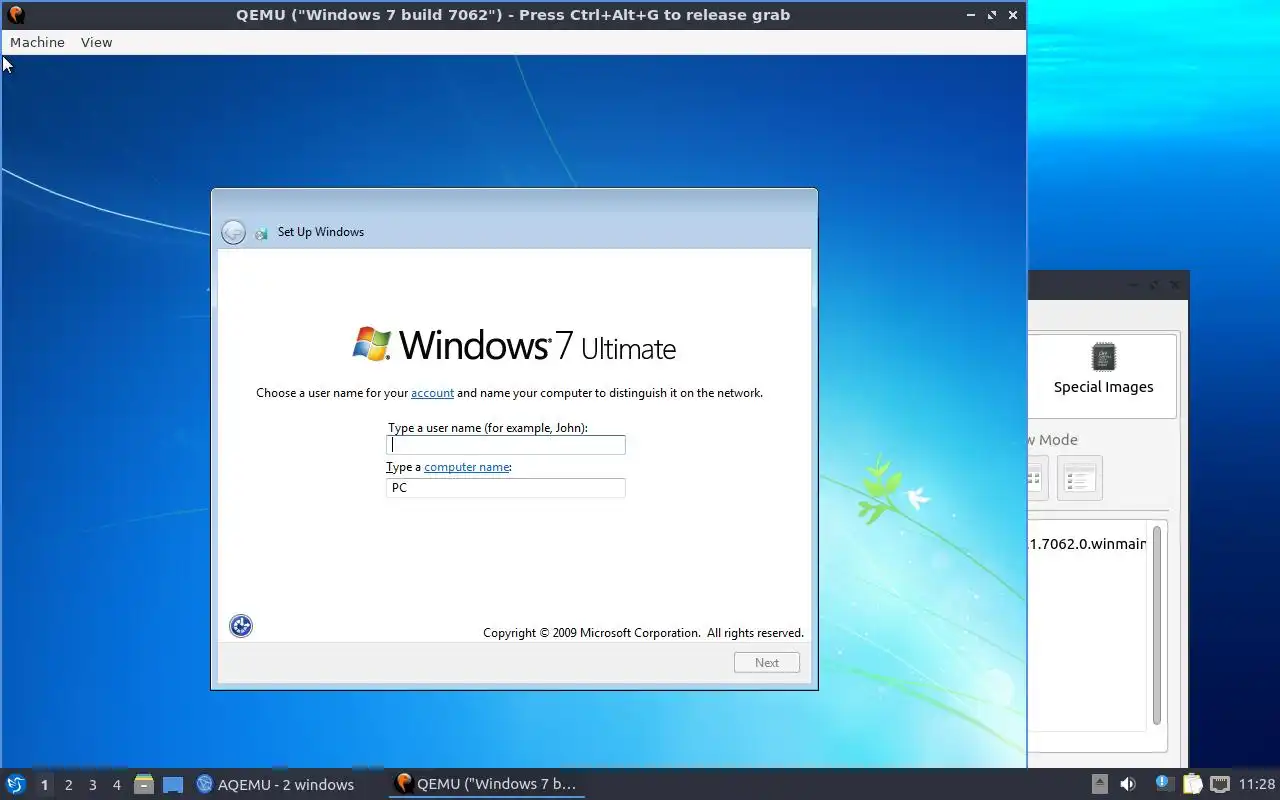
Task: Click the Next button in setup
Action: tap(767, 662)
